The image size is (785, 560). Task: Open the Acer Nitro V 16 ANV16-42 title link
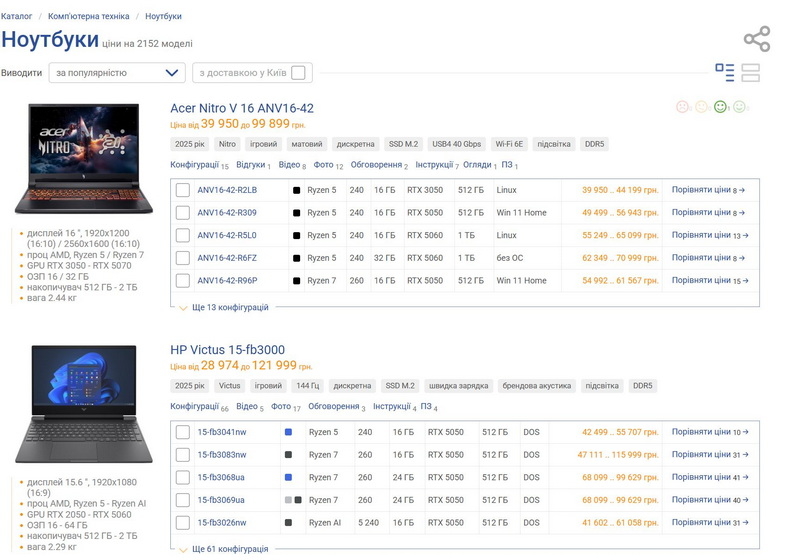point(242,108)
